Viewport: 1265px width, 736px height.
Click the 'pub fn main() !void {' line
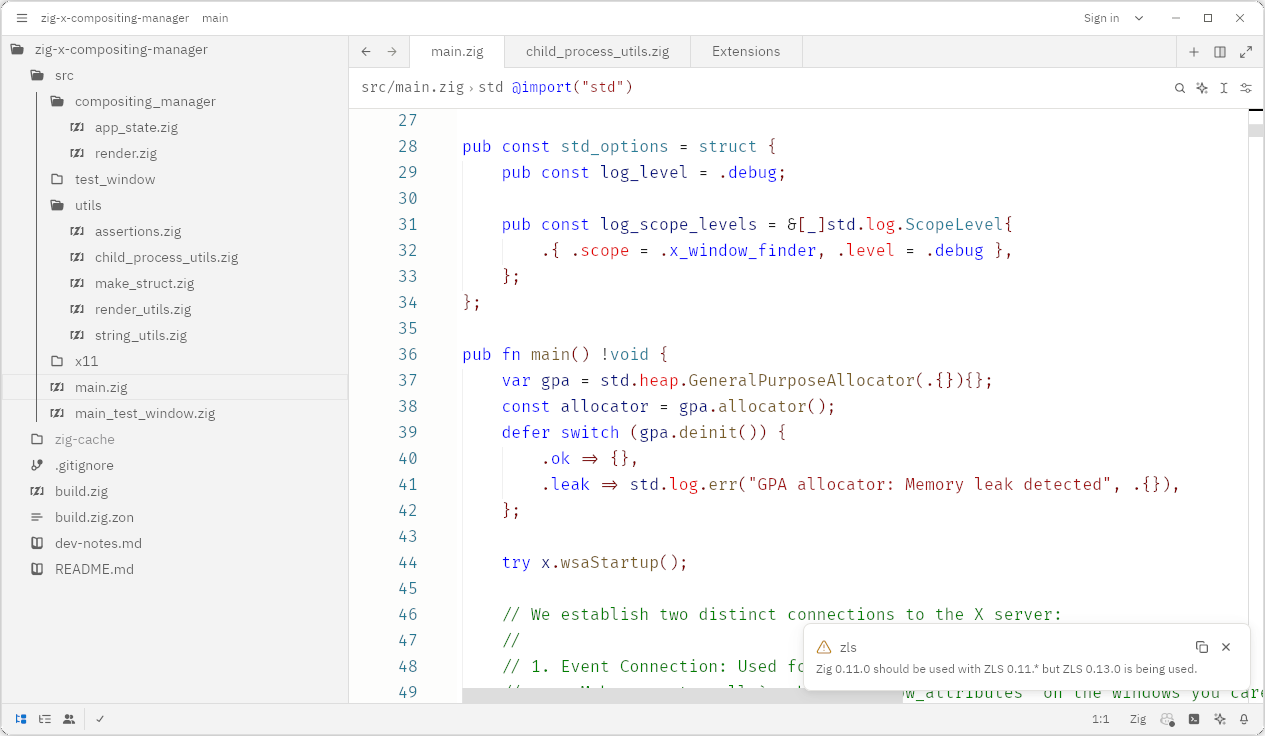coord(564,354)
